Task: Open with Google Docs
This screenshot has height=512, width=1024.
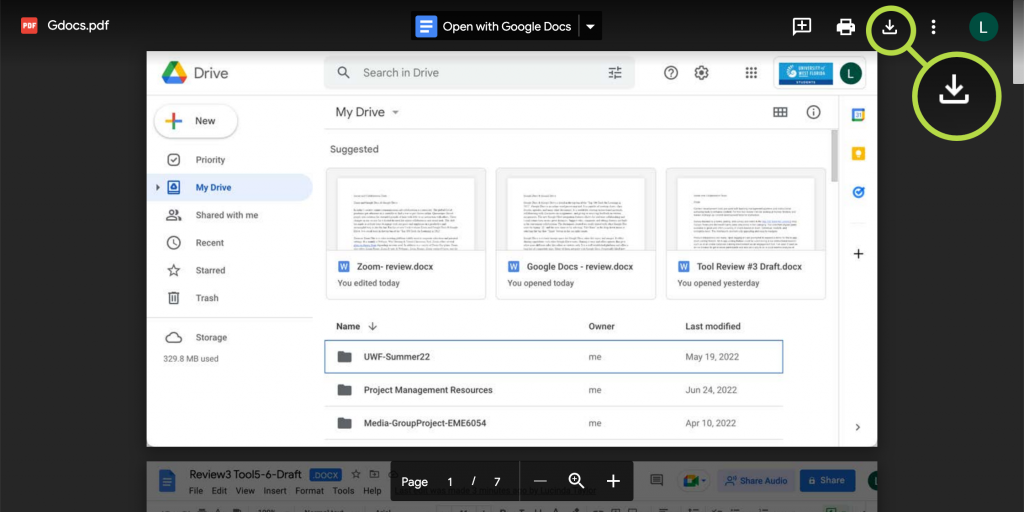Action: pos(495,27)
